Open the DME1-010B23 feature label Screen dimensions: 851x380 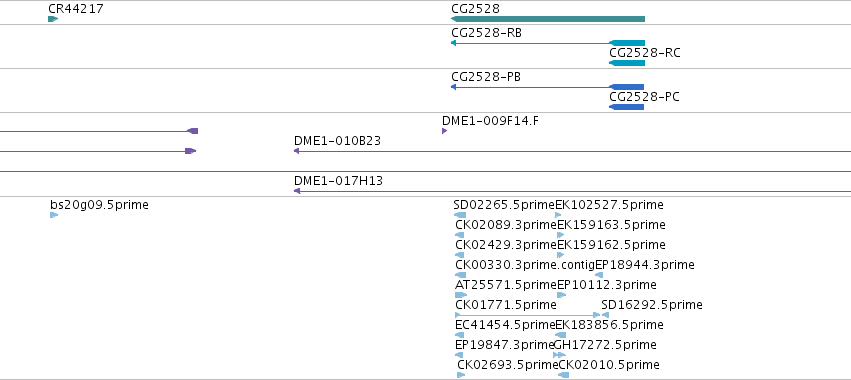337,141
